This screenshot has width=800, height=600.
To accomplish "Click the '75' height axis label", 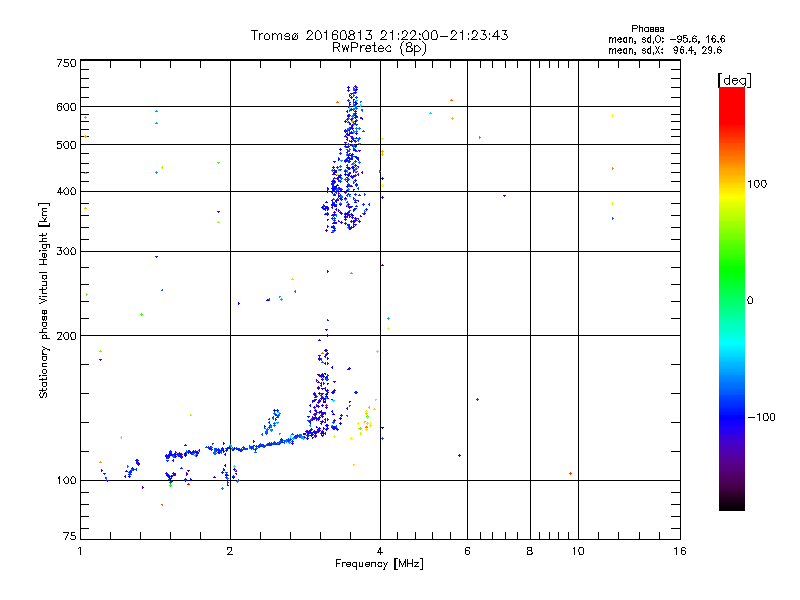I will click(70, 536).
